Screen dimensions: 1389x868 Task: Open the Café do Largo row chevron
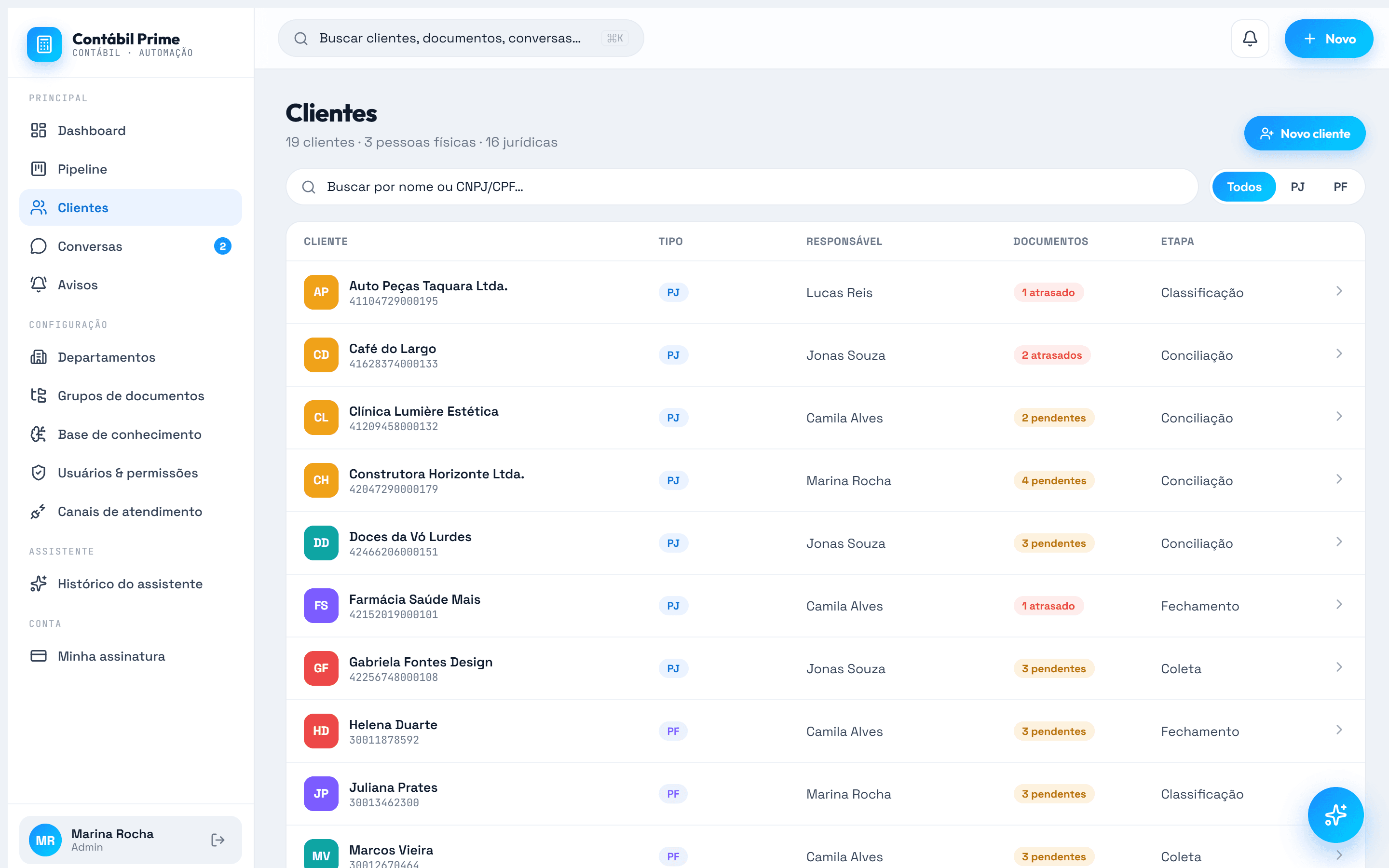1339,353
